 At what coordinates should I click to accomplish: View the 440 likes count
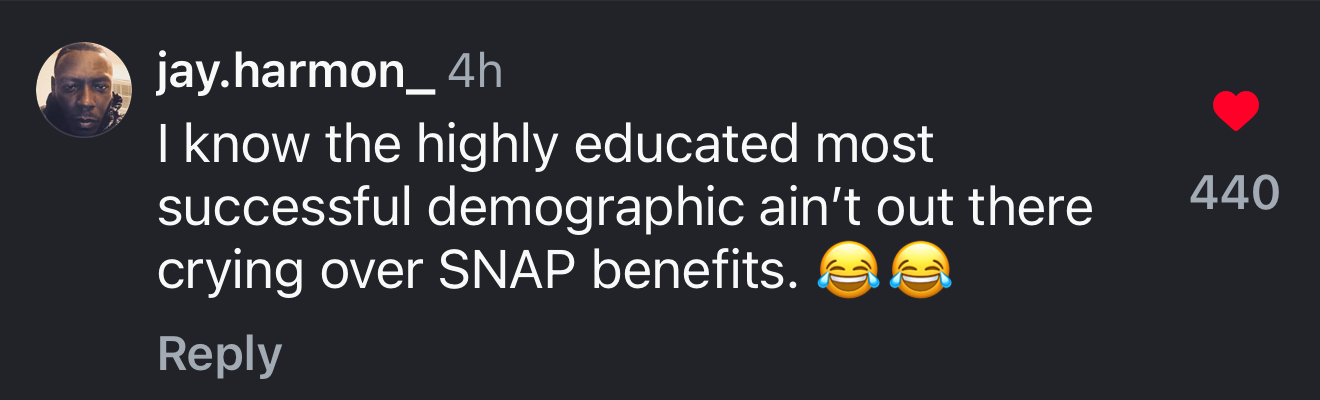pos(1235,193)
